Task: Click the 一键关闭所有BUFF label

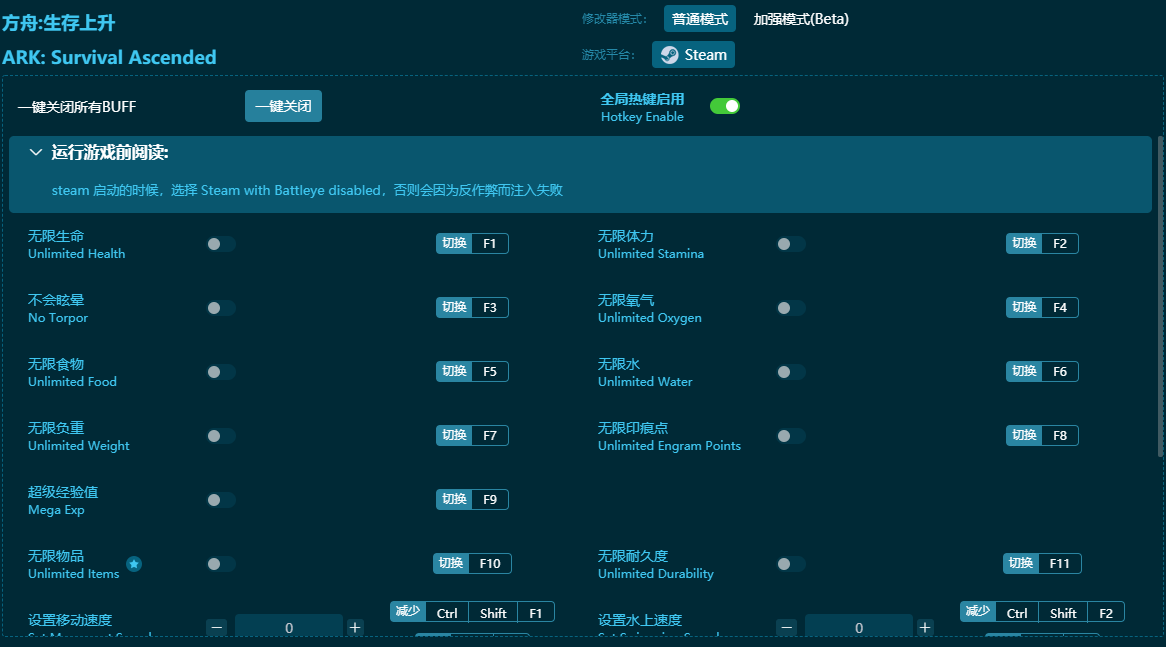Action: tap(77, 107)
